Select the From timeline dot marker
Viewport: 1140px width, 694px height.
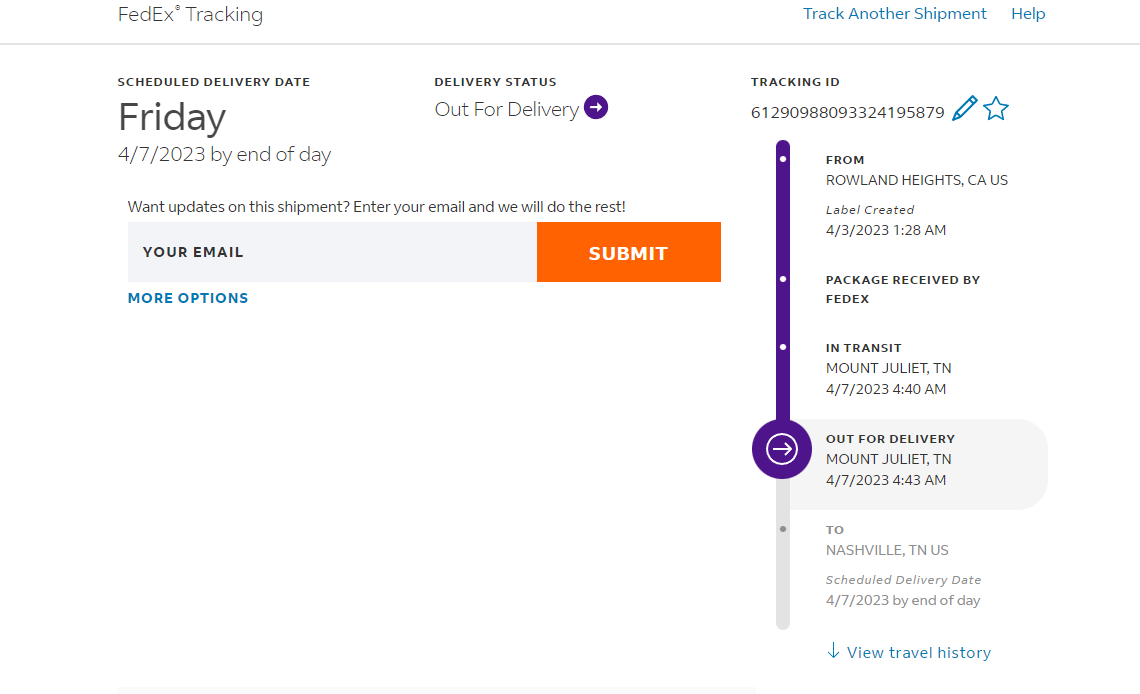tap(783, 159)
